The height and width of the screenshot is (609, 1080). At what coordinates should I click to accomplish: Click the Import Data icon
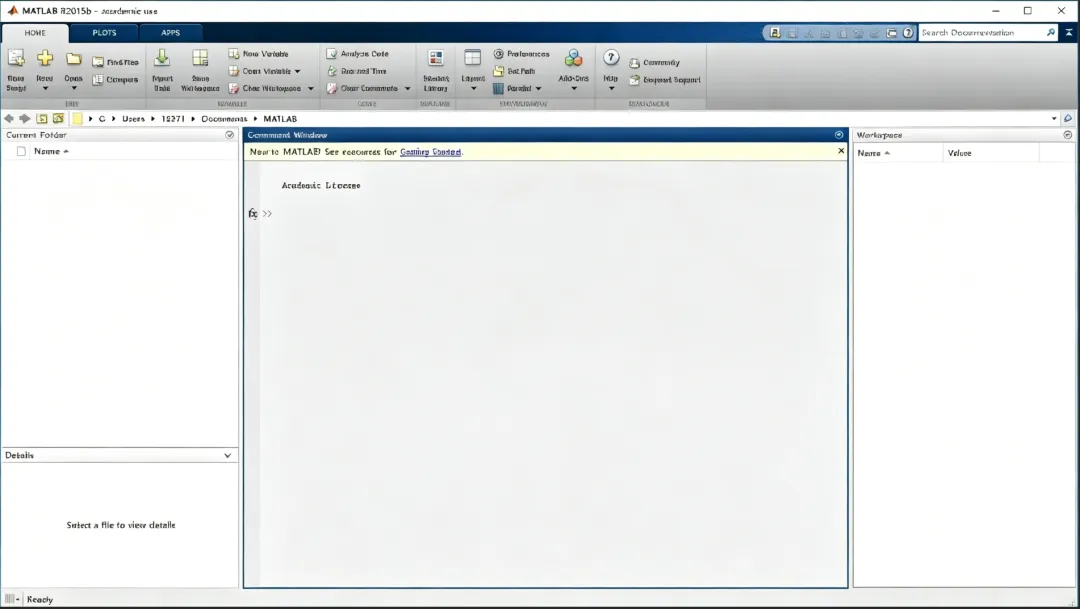[162, 58]
